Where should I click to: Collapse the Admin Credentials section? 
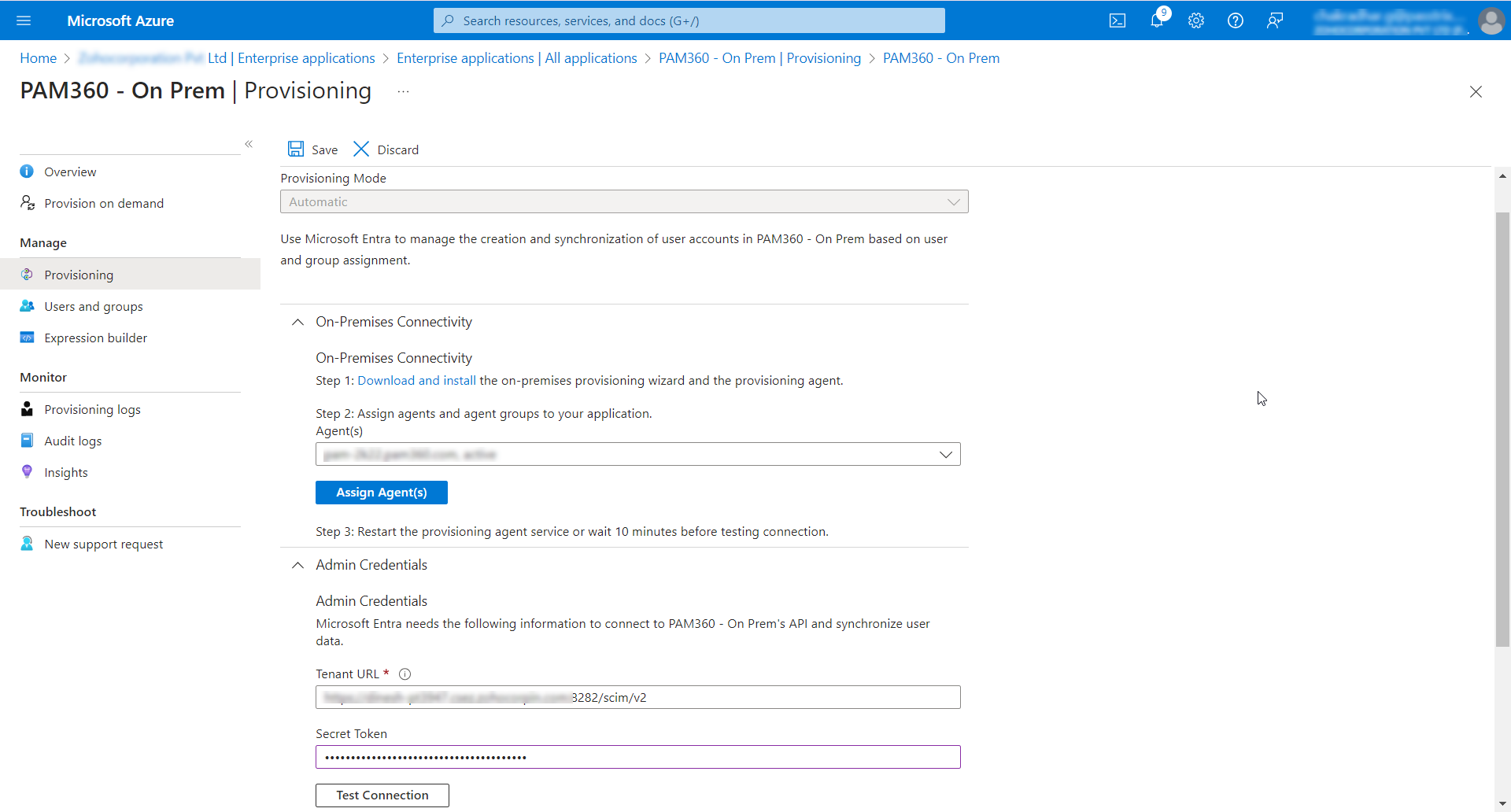[298, 565]
